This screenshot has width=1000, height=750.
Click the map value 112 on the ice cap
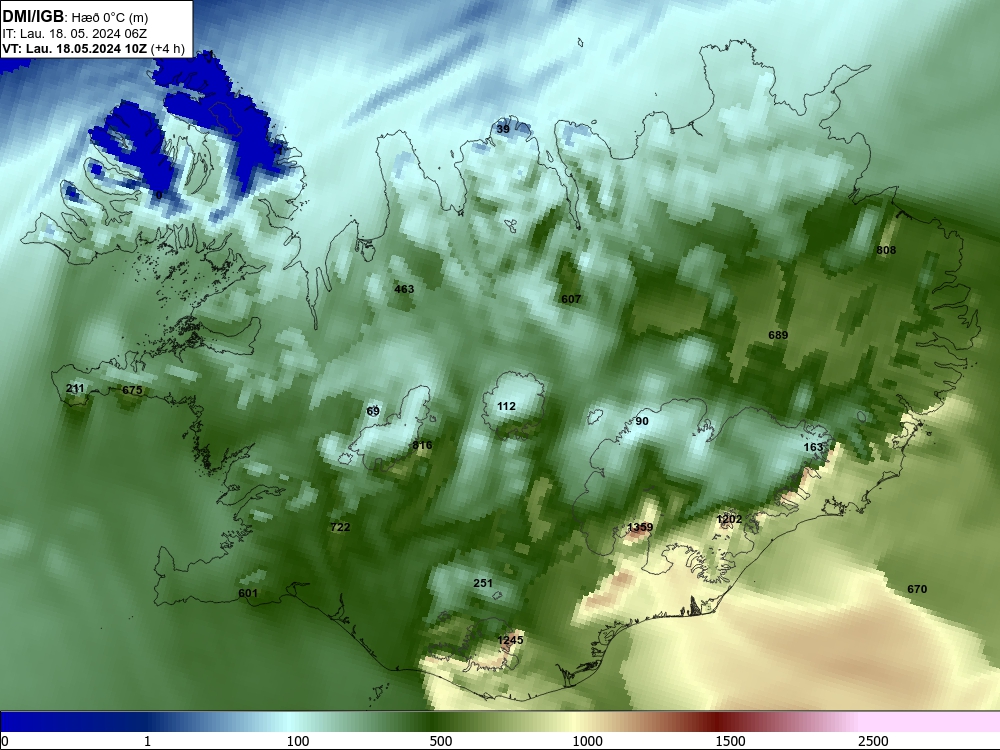[x=506, y=406]
